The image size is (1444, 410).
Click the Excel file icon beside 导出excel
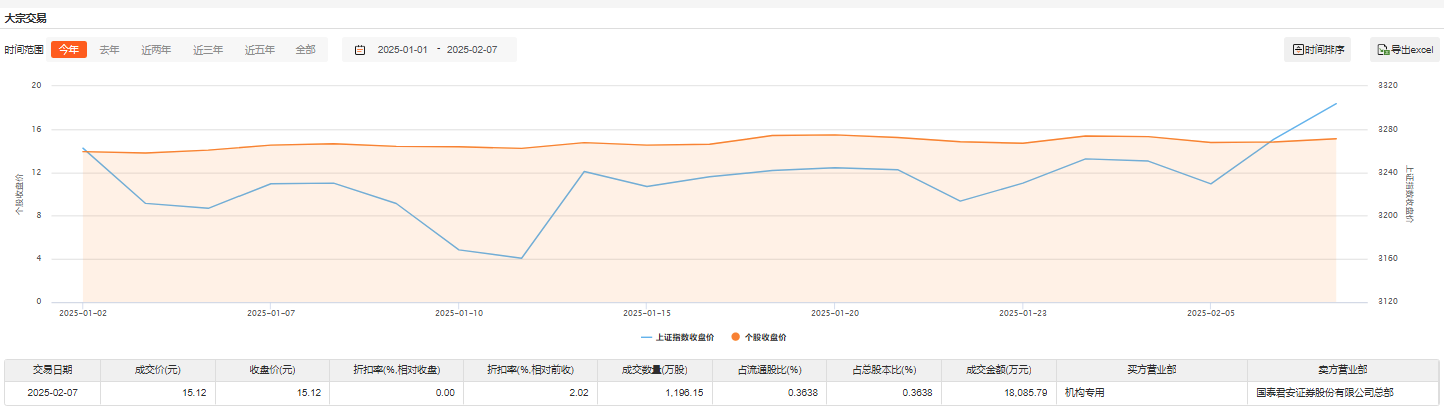click(x=1383, y=50)
